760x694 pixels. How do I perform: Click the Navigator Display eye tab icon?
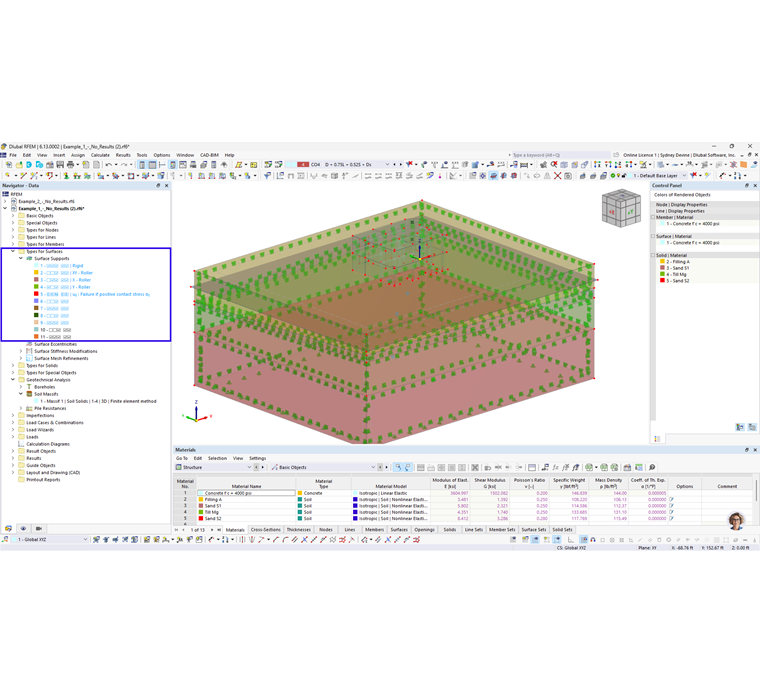[23, 528]
